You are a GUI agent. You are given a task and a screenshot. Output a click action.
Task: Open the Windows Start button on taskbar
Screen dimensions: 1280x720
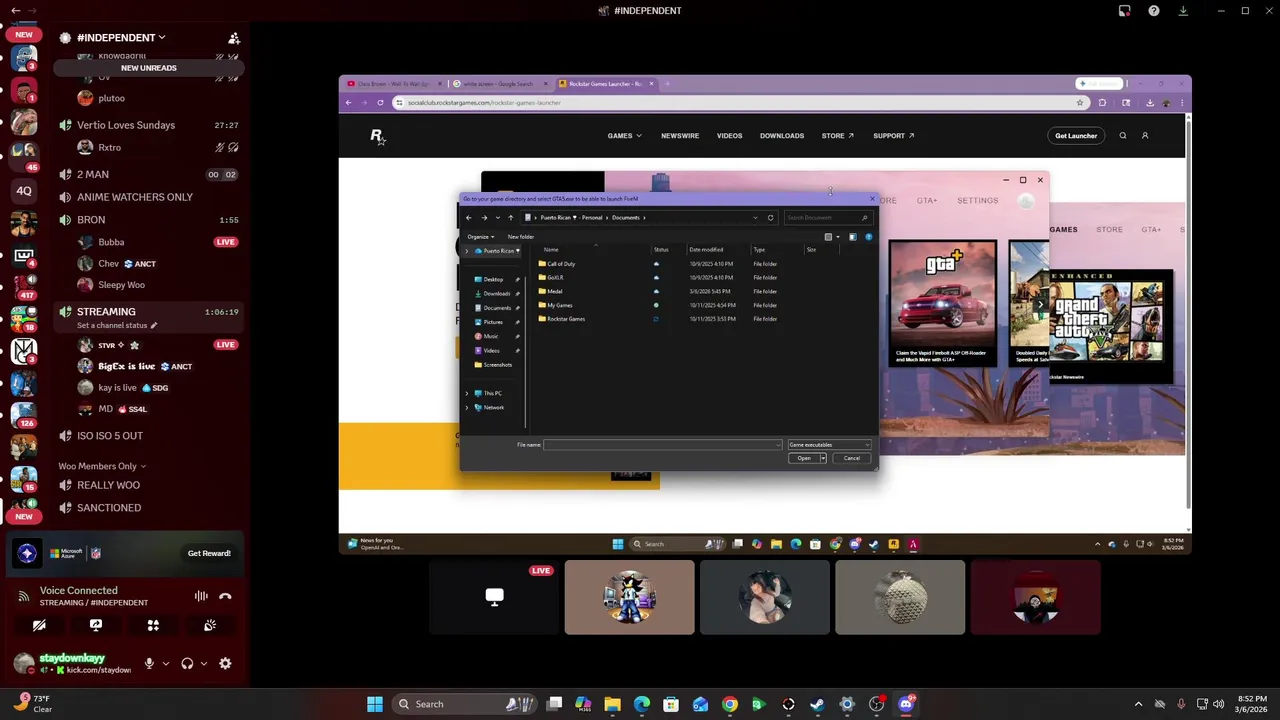(375, 704)
